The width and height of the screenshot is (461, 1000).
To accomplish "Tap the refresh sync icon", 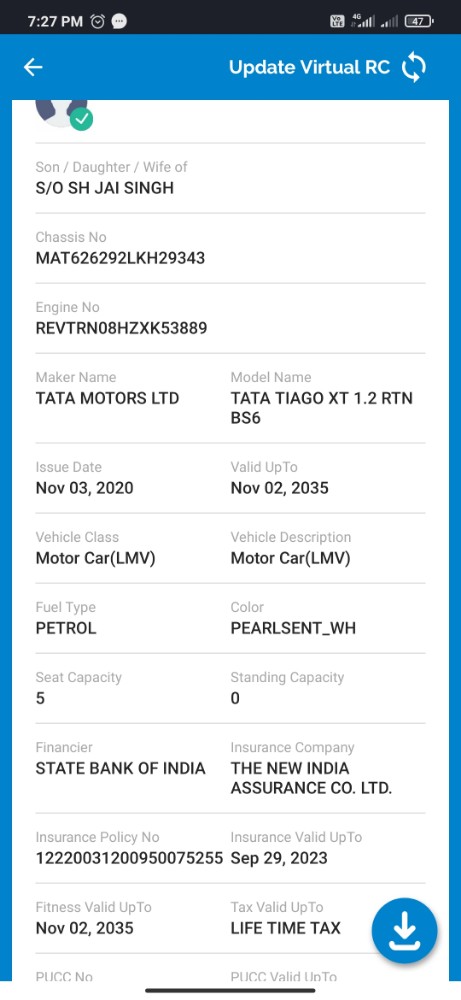I will (413, 68).
